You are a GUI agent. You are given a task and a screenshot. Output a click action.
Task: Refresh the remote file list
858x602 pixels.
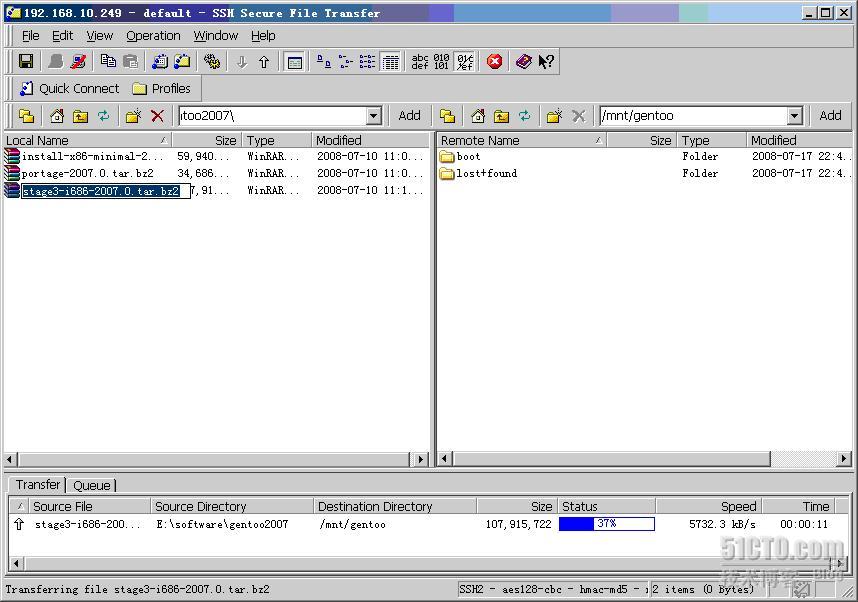(524, 116)
